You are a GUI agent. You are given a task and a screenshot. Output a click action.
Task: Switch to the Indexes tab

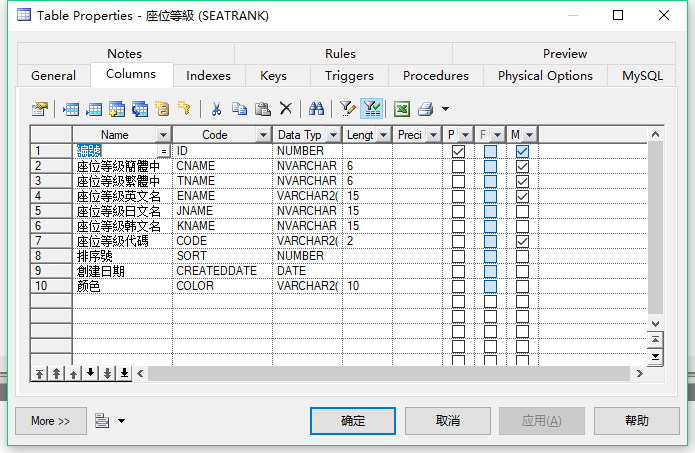[208, 76]
